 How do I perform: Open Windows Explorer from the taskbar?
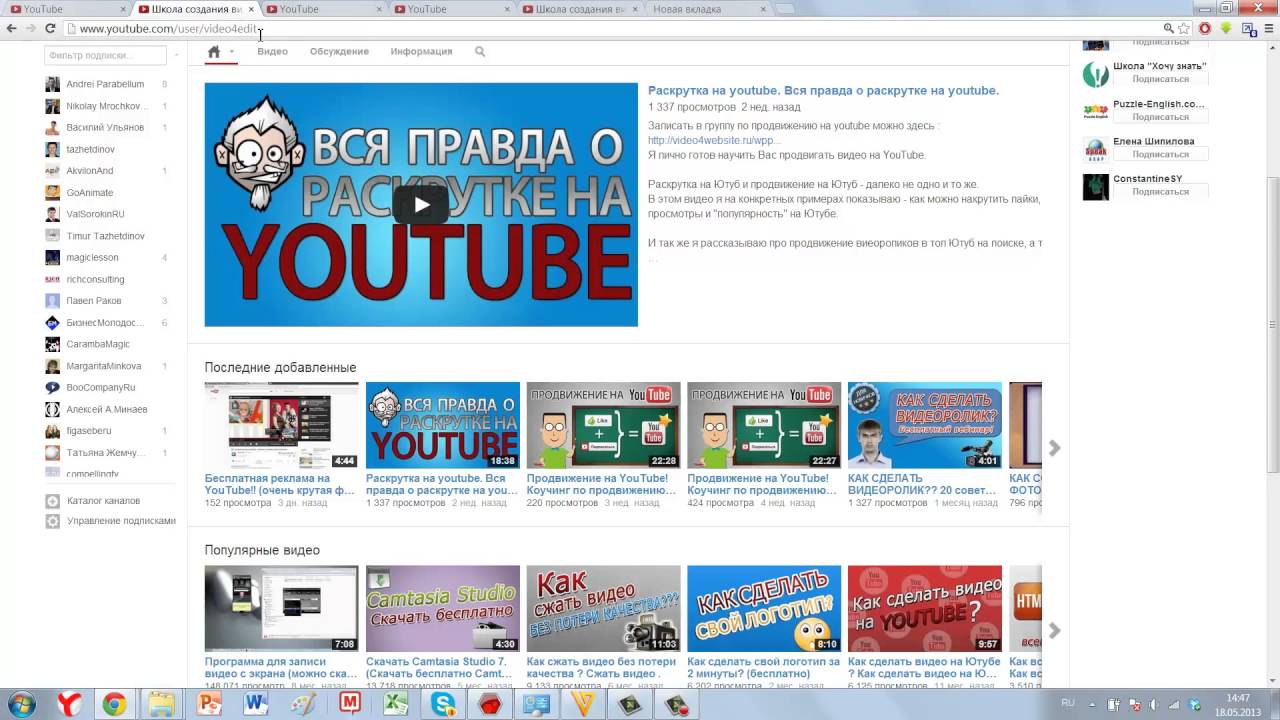161,705
